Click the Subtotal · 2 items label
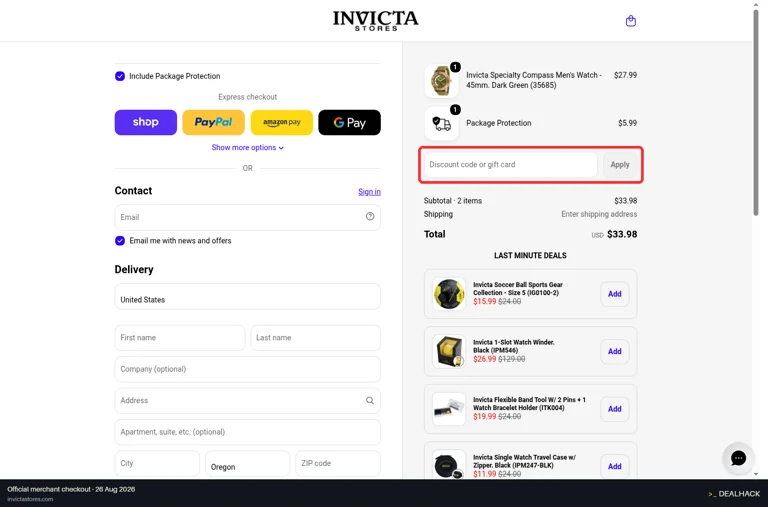This screenshot has width=768, height=507. [x=453, y=201]
